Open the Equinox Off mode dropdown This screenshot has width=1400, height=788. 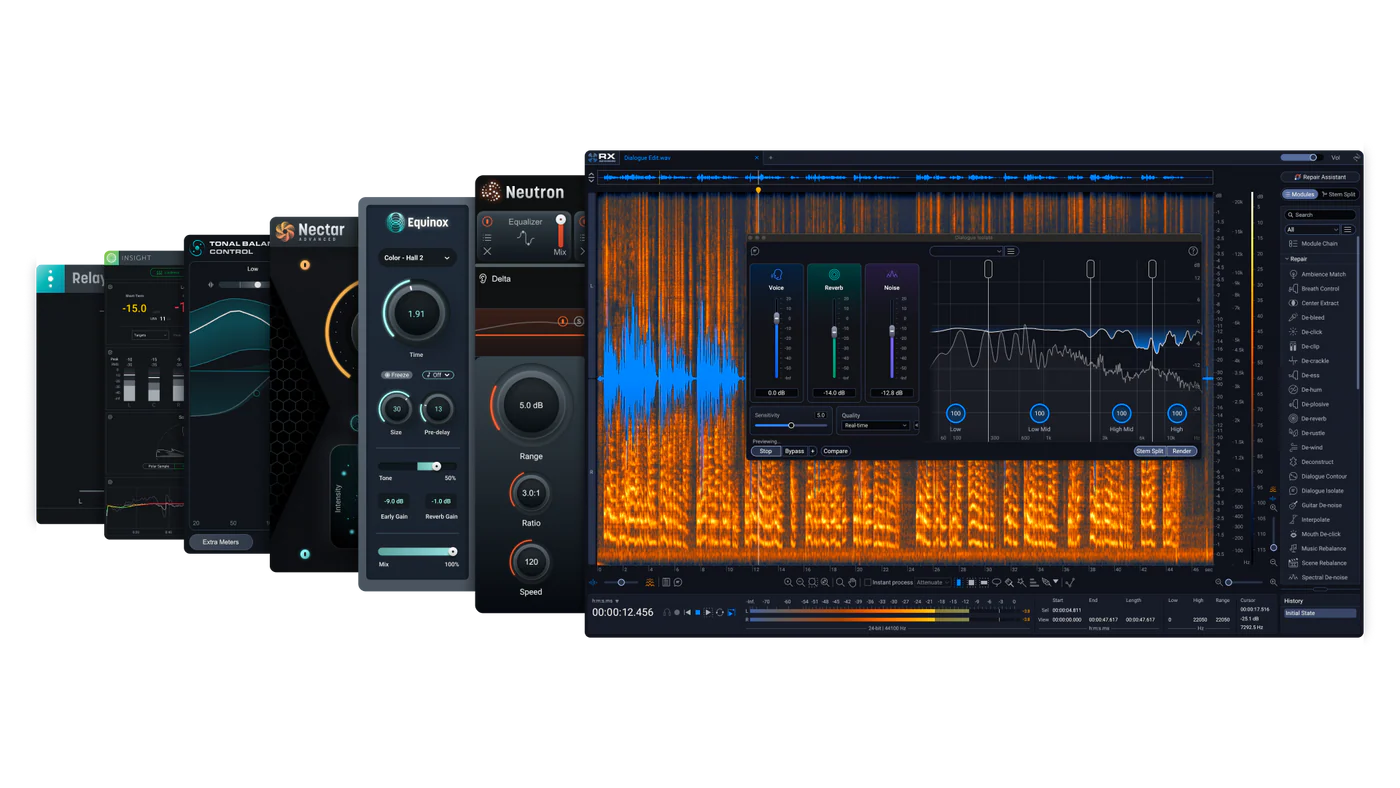(x=437, y=375)
